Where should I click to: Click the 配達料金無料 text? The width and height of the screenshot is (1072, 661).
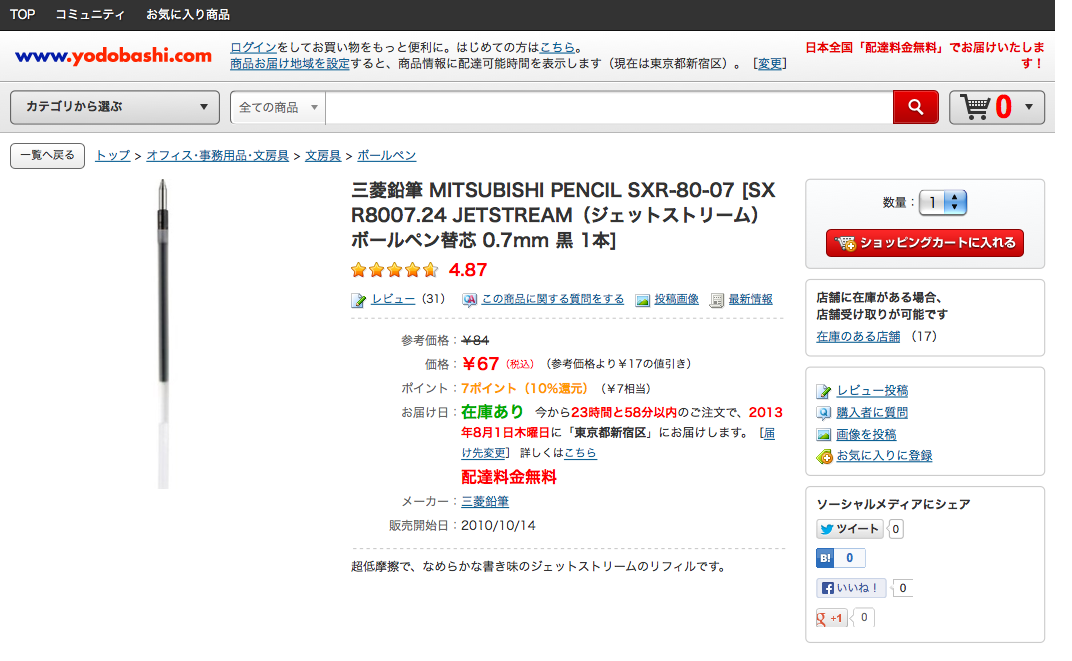509,478
